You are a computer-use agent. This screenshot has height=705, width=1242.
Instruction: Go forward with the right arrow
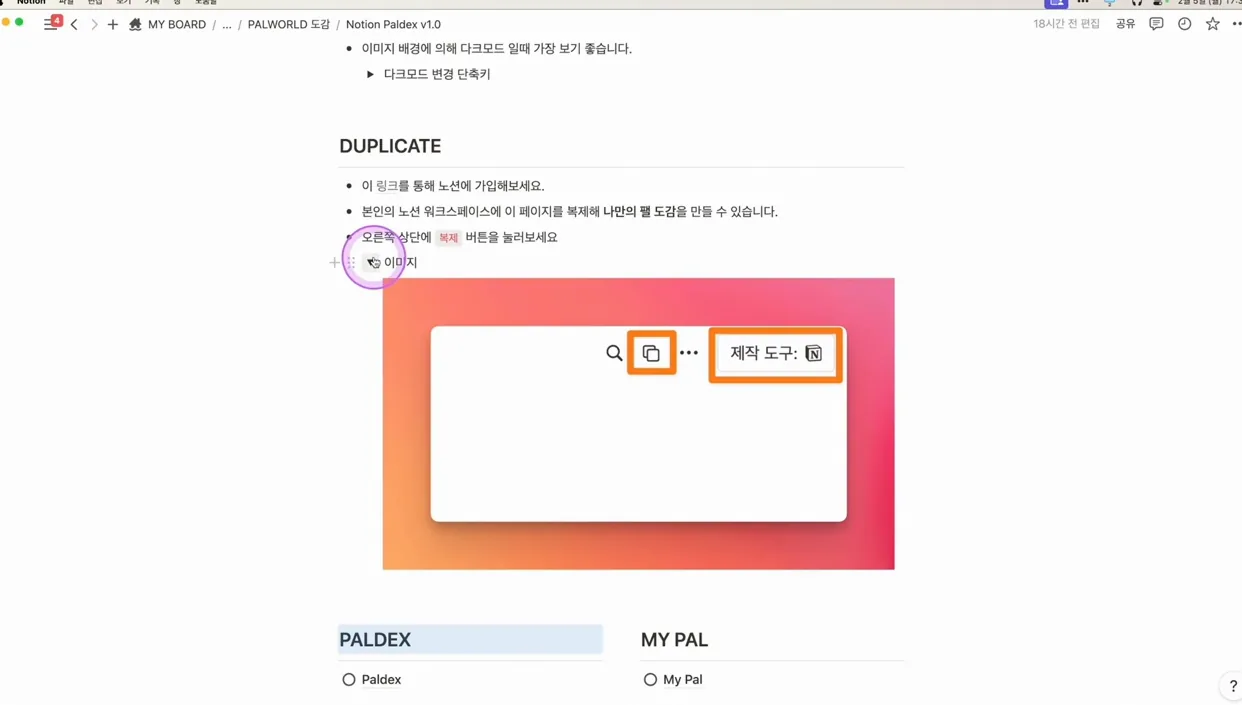(x=94, y=24)
